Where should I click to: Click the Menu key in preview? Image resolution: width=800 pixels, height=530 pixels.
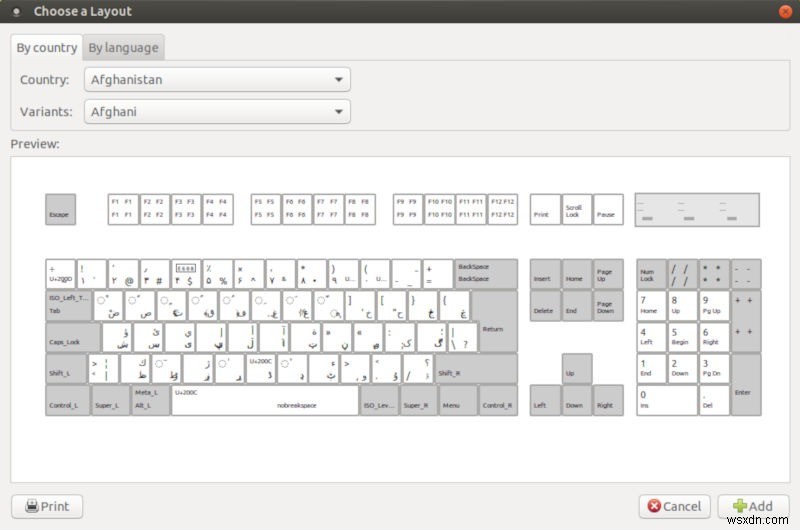pyautogui.click(x=458, y=400)
